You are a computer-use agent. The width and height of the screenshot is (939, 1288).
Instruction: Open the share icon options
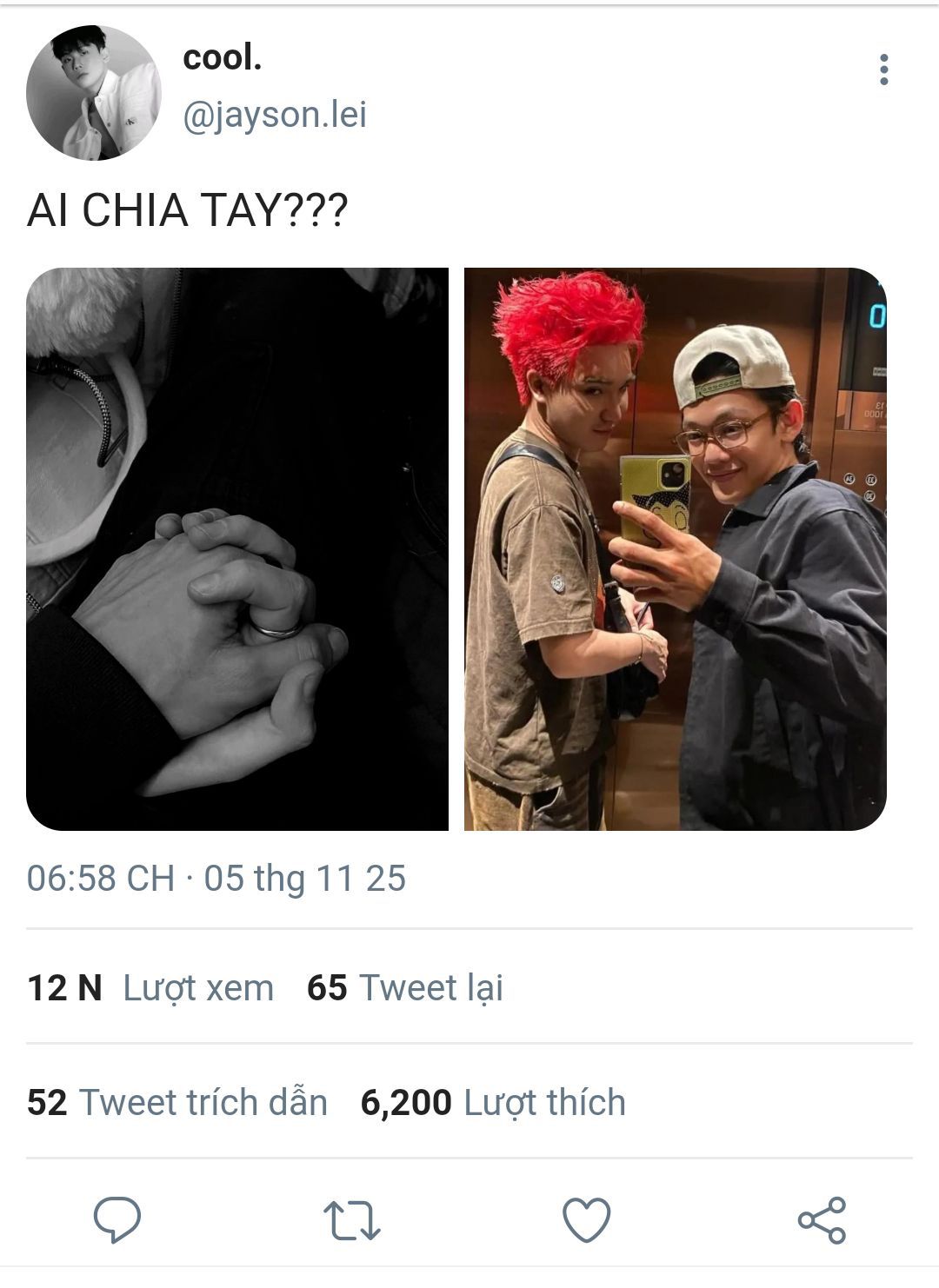(822, 1219)
